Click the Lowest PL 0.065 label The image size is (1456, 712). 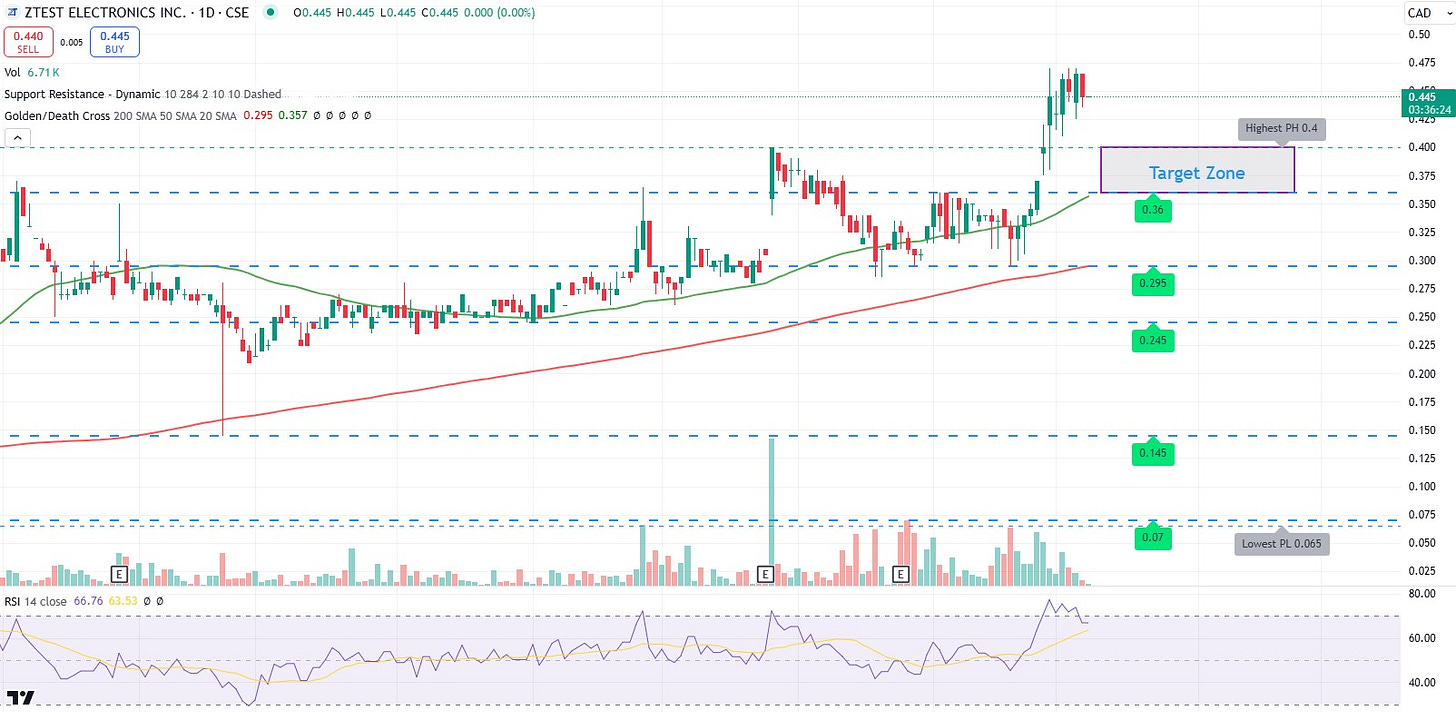1283,545
